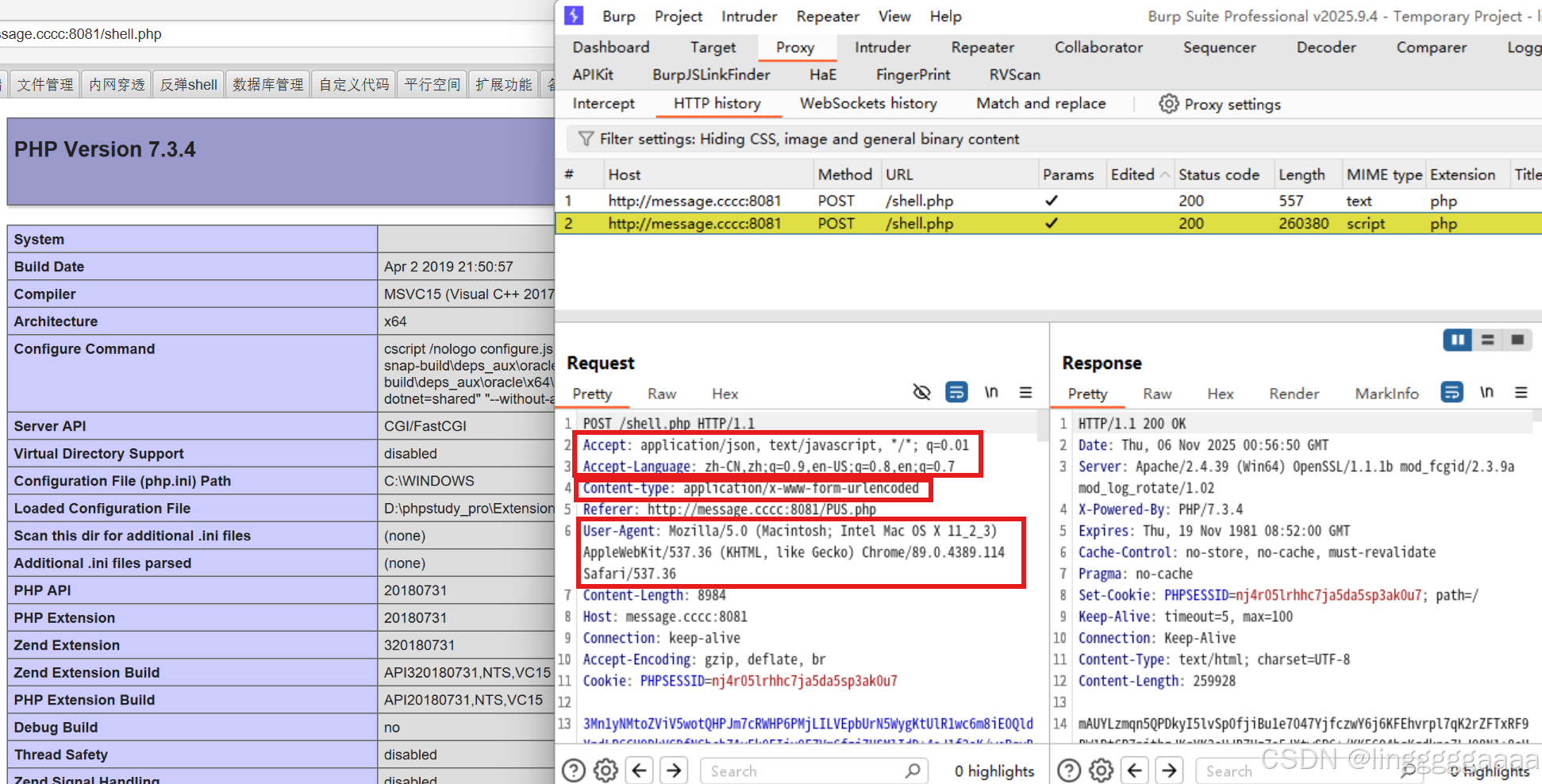Click the shell.php URL address field
Viewport: 1542px width, 784px height.
pos(277,34)
